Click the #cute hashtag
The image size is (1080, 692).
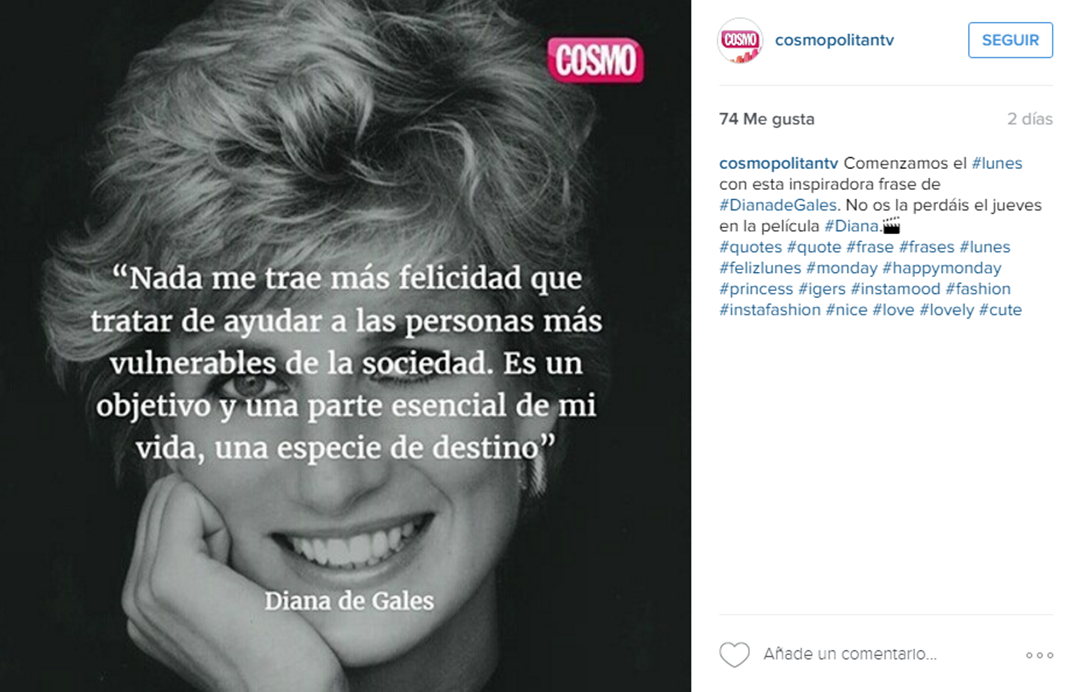1000,310
